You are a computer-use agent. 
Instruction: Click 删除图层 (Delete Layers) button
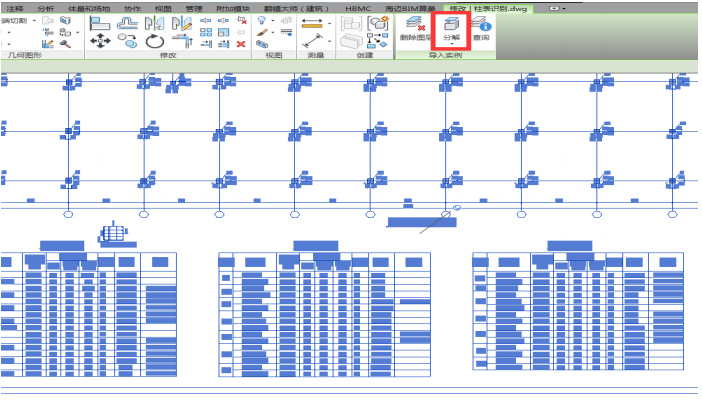point(415,29)
